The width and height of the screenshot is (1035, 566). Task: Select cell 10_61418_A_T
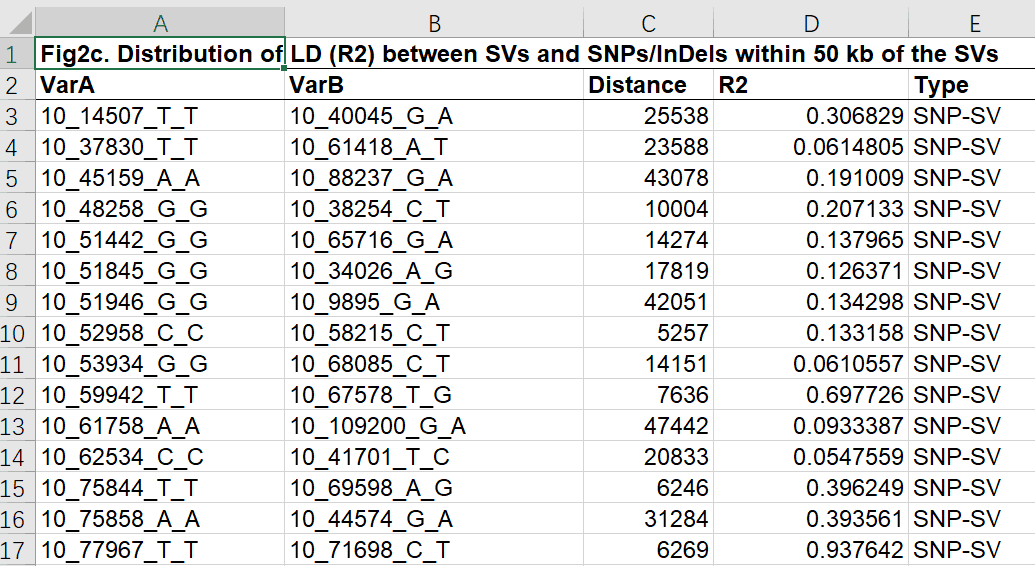[x=434, y=147]
